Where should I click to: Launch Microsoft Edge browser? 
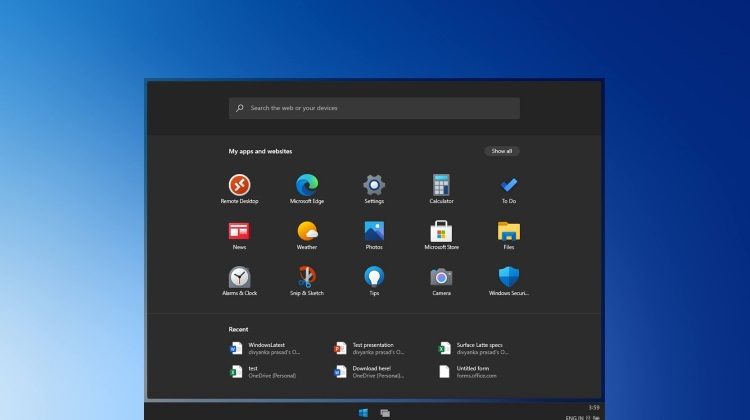coord(307,185)
